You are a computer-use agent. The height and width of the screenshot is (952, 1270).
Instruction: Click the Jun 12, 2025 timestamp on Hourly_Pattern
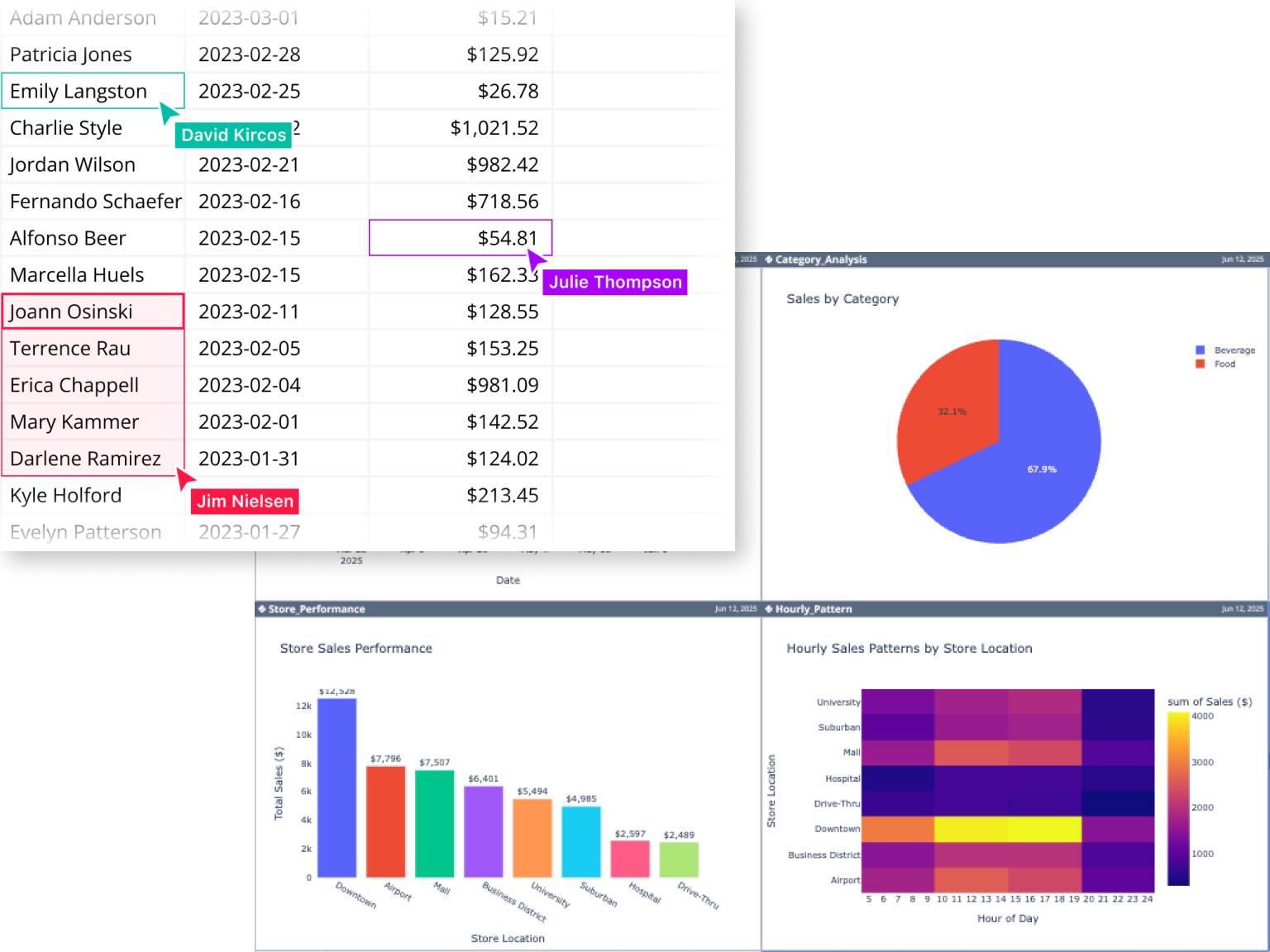tap(1242, 609)
